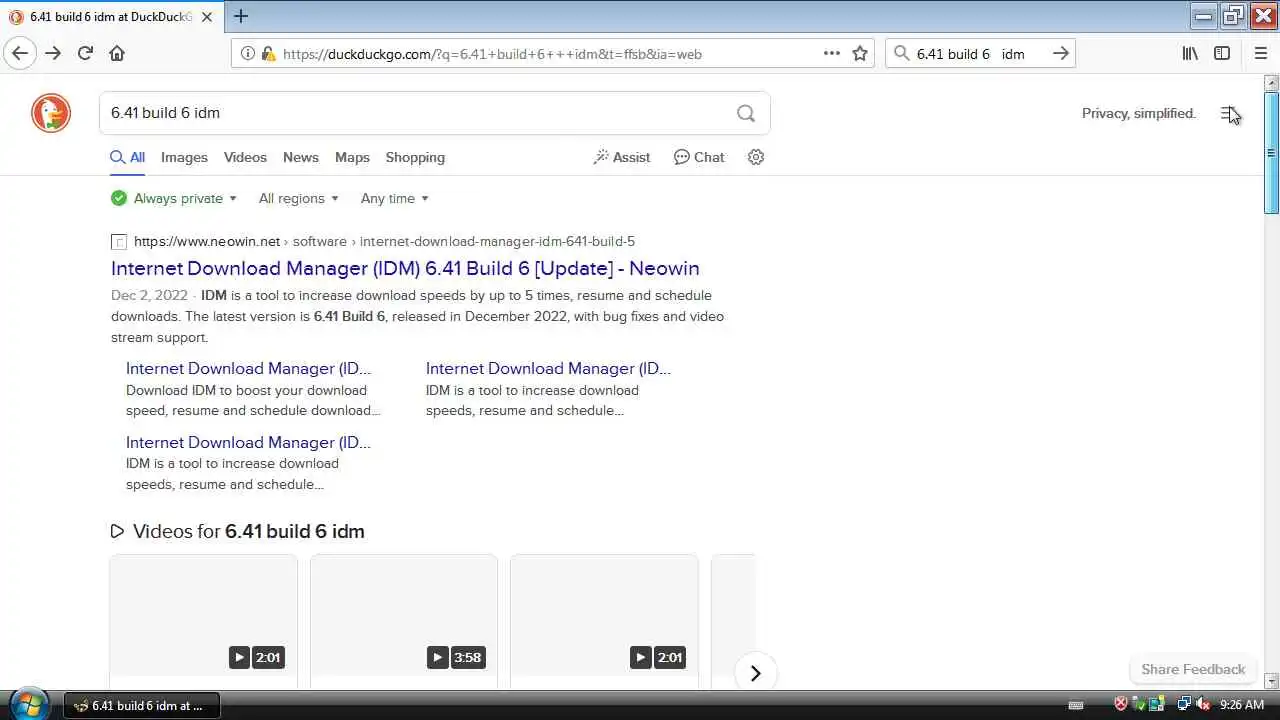Open the Windows Start orb
Screen dimensions: 1280x720
pyautogui.click(x=30, y=704)
